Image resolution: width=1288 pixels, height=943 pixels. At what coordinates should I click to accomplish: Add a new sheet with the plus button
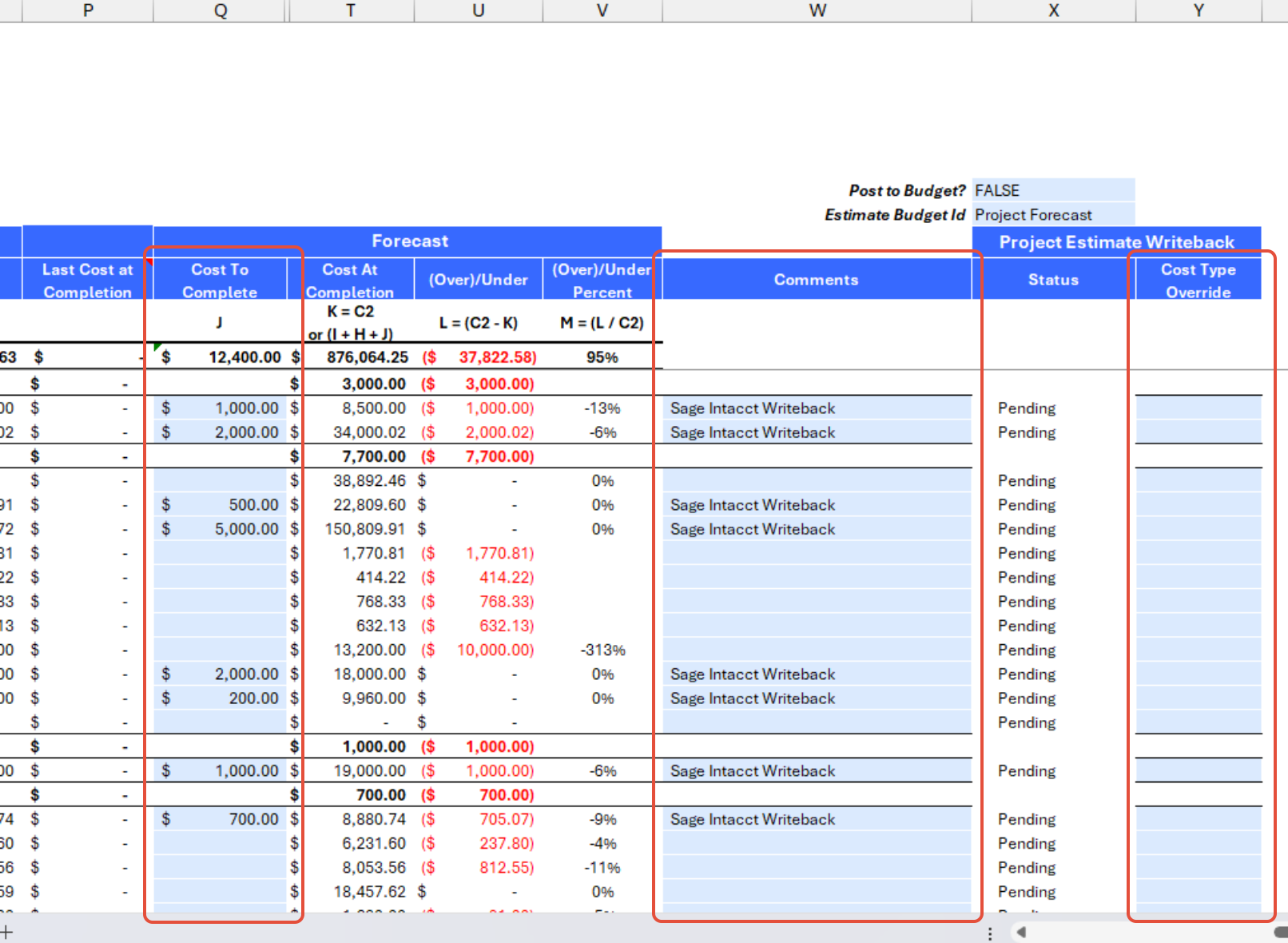point(7,932)
